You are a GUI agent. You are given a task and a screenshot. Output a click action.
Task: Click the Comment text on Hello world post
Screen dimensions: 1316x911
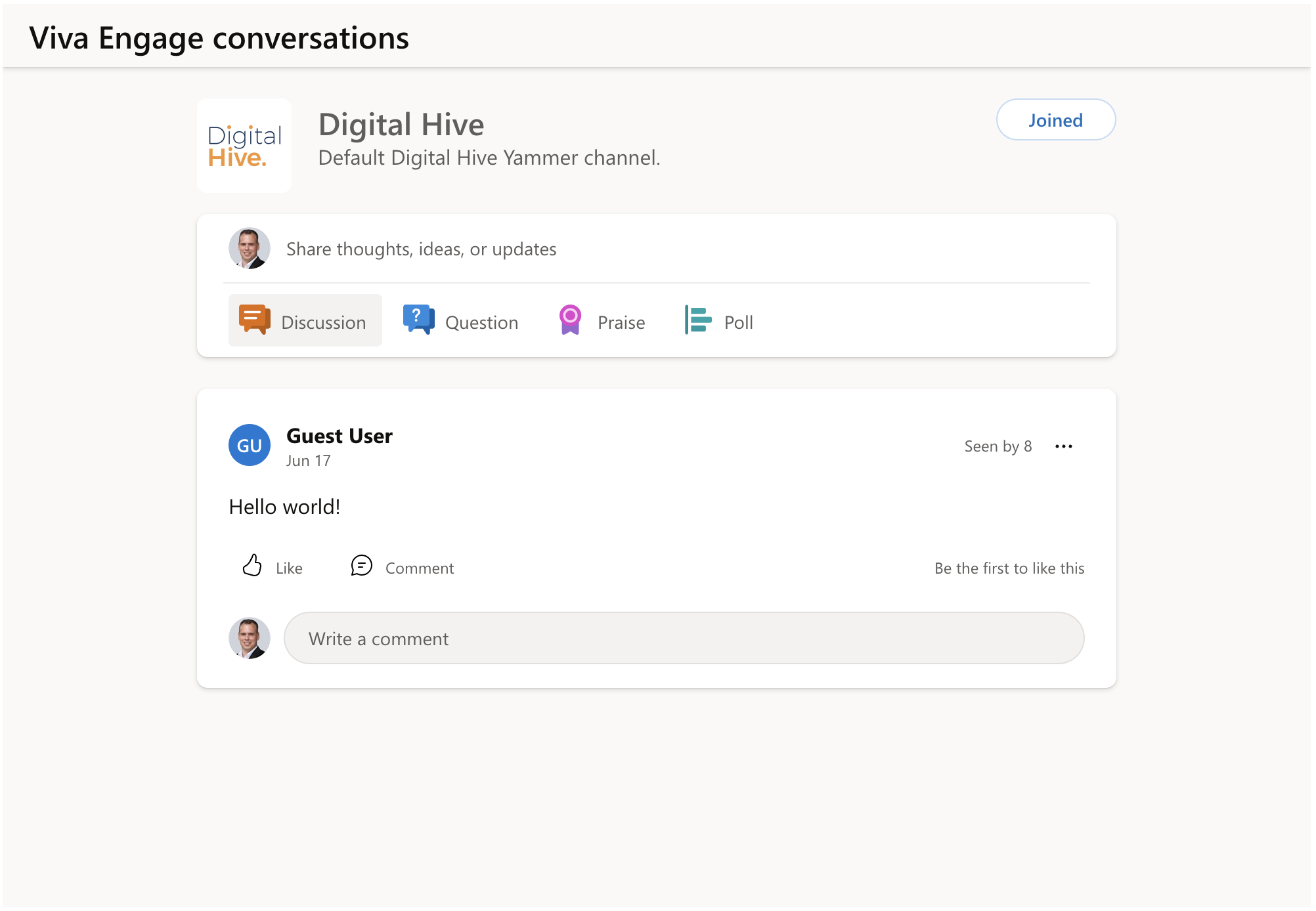coord(419,568)
